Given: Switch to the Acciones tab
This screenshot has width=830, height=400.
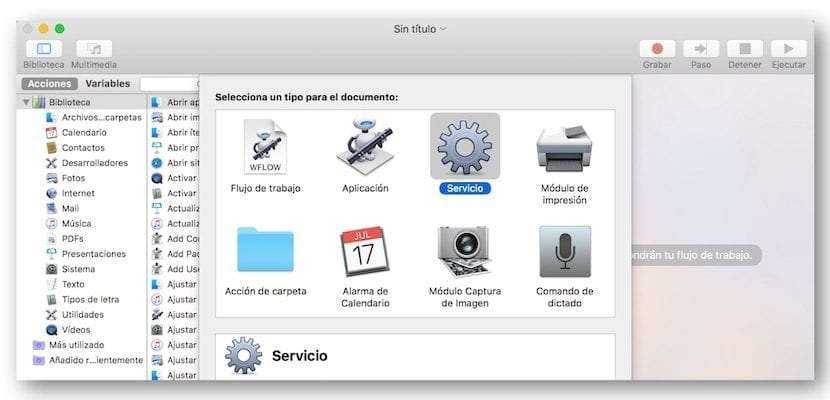Looking at the screenshot, I should pyautogui.click(x=49, y=84).
